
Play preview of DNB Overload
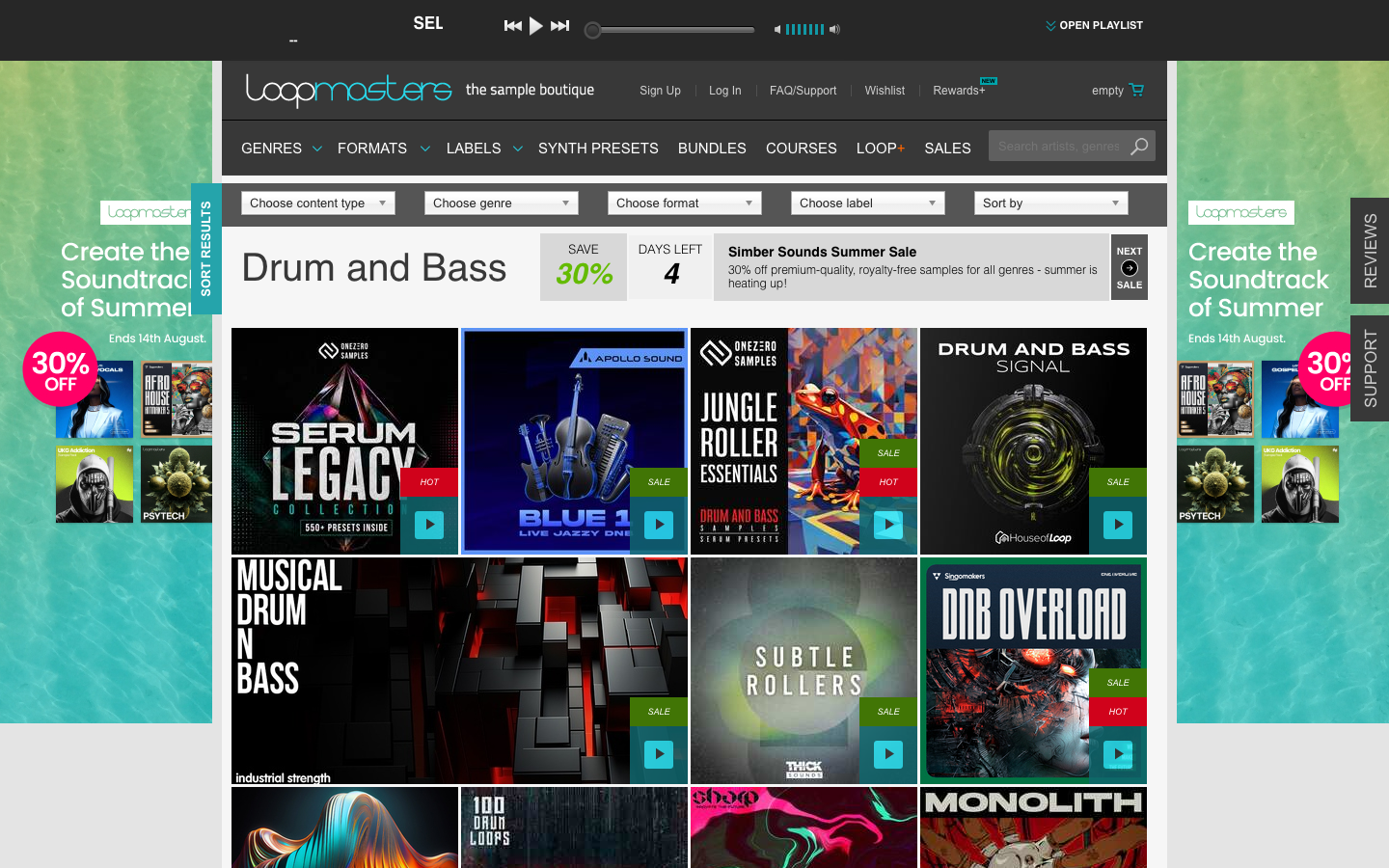1118,754
